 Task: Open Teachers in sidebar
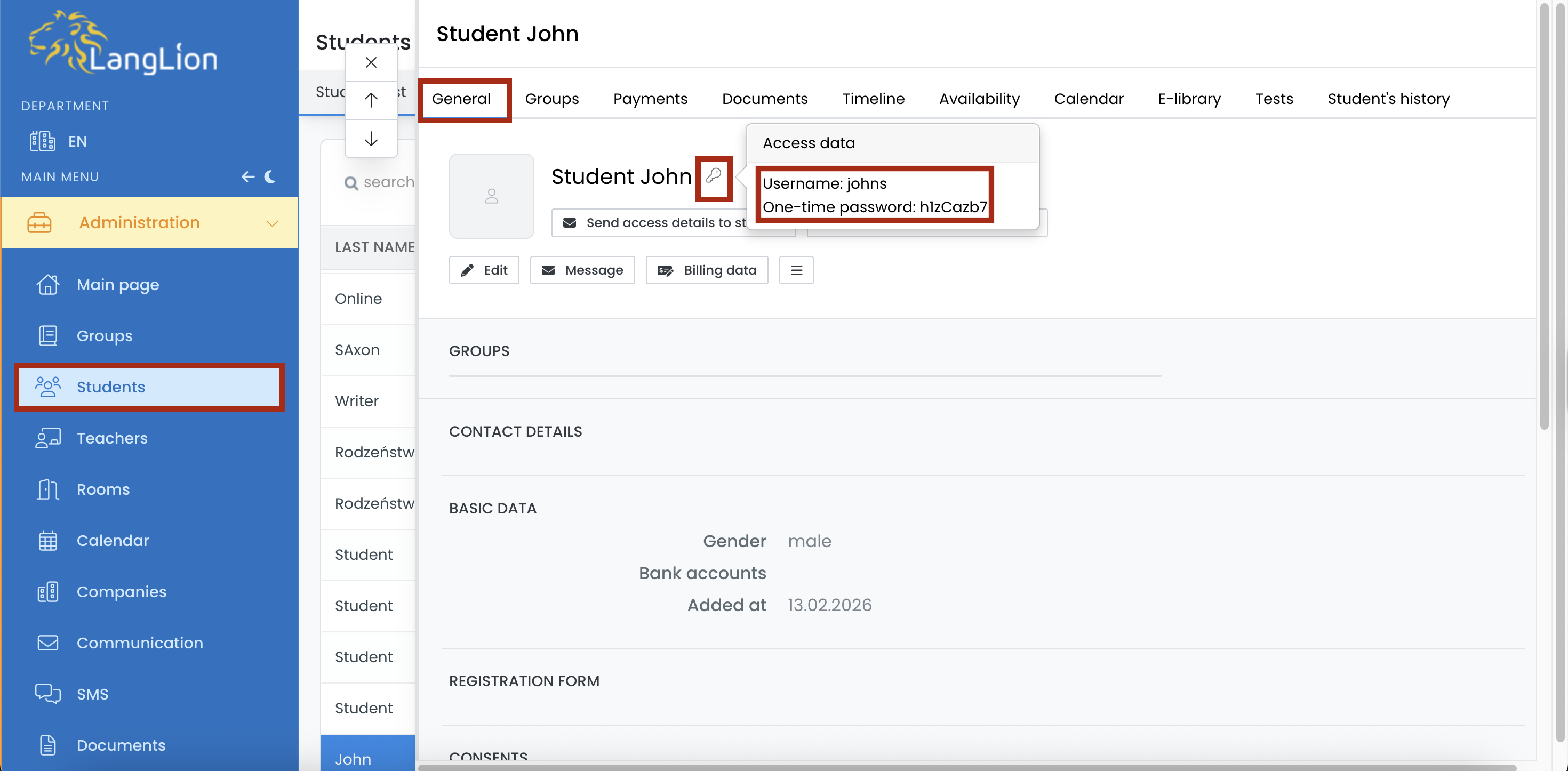coord(112,438)
